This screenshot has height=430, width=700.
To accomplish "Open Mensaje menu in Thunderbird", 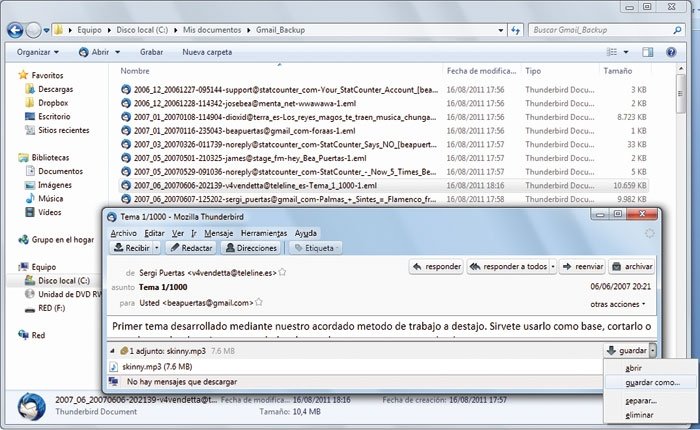I will point(219,233).
